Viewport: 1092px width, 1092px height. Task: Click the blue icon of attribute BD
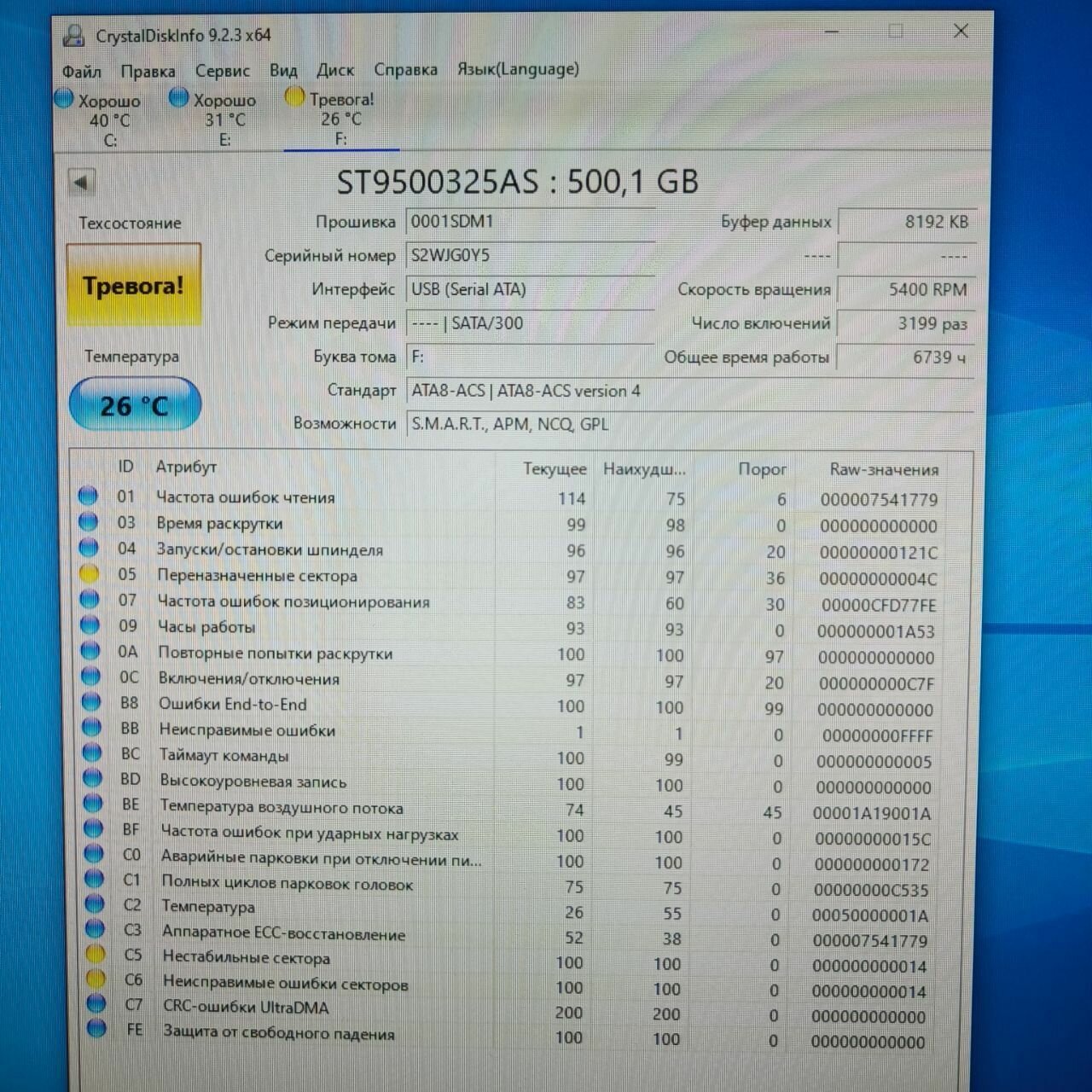pos(92,778)
